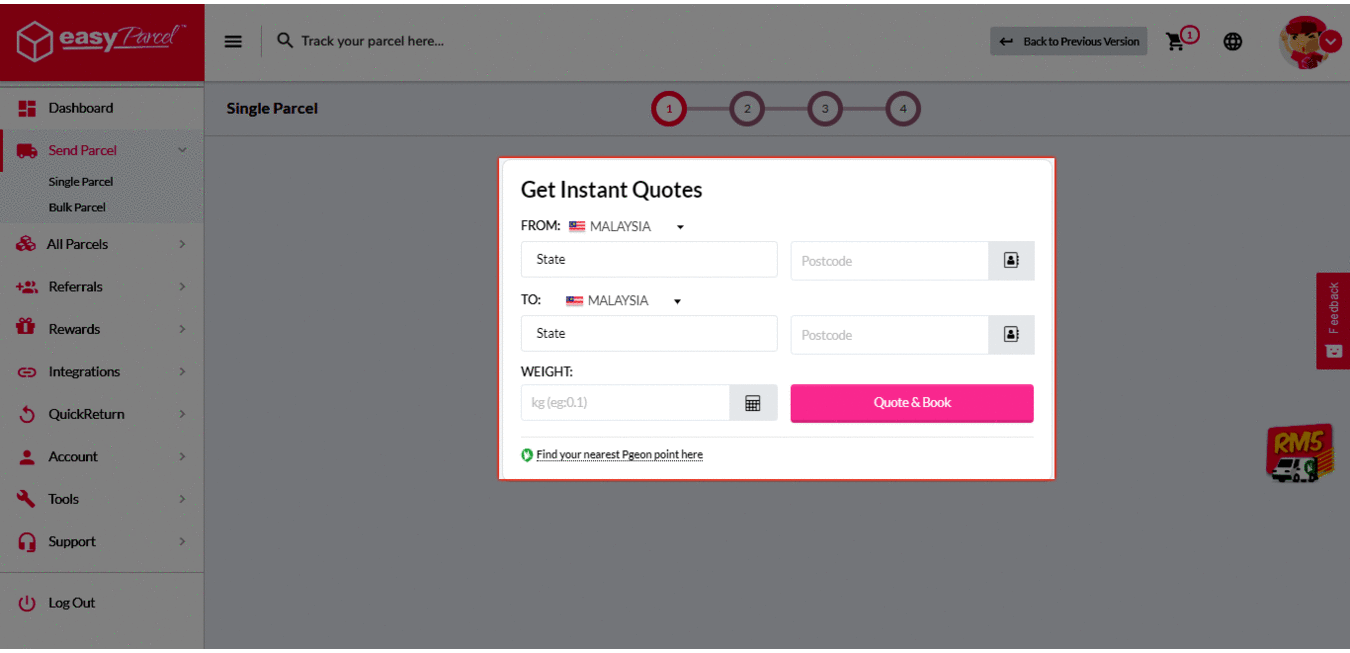Click the hamburger menu icon
This screenshot has width=1350, height=653.
(x=233, y=41)
